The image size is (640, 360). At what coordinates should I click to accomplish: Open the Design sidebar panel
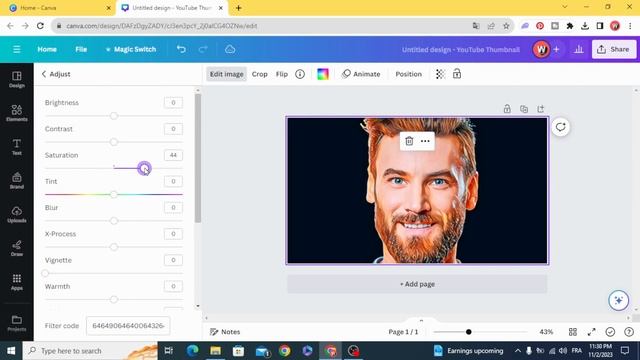click(x=17, y=80)
